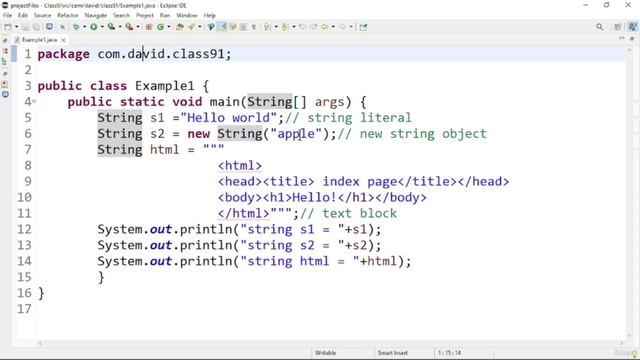Open the New wizard dropdown arrow
Viewport: 640px width, 360px height.
tap(17, 27)
